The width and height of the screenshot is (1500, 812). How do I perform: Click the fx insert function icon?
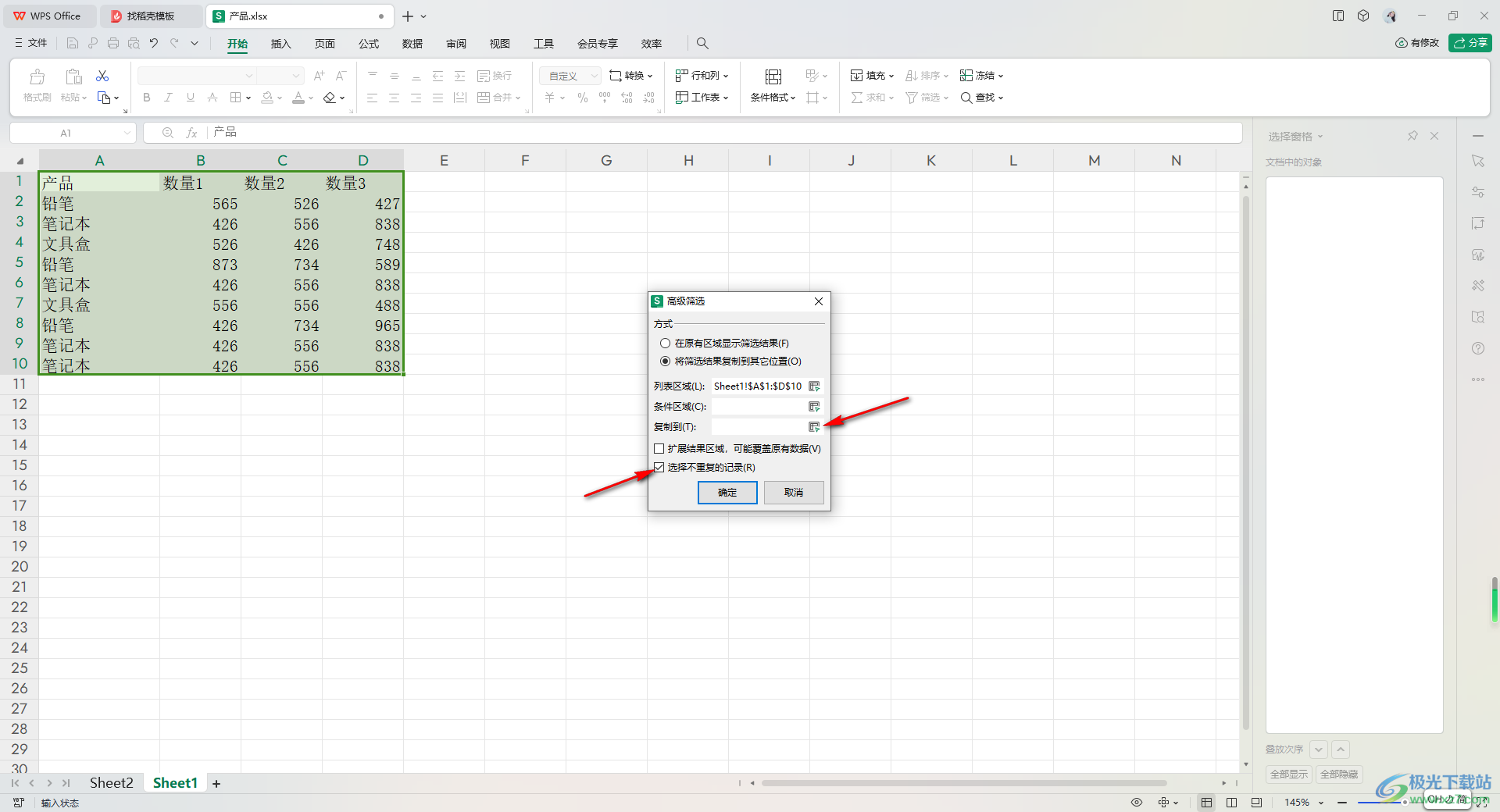click(191, 133)
